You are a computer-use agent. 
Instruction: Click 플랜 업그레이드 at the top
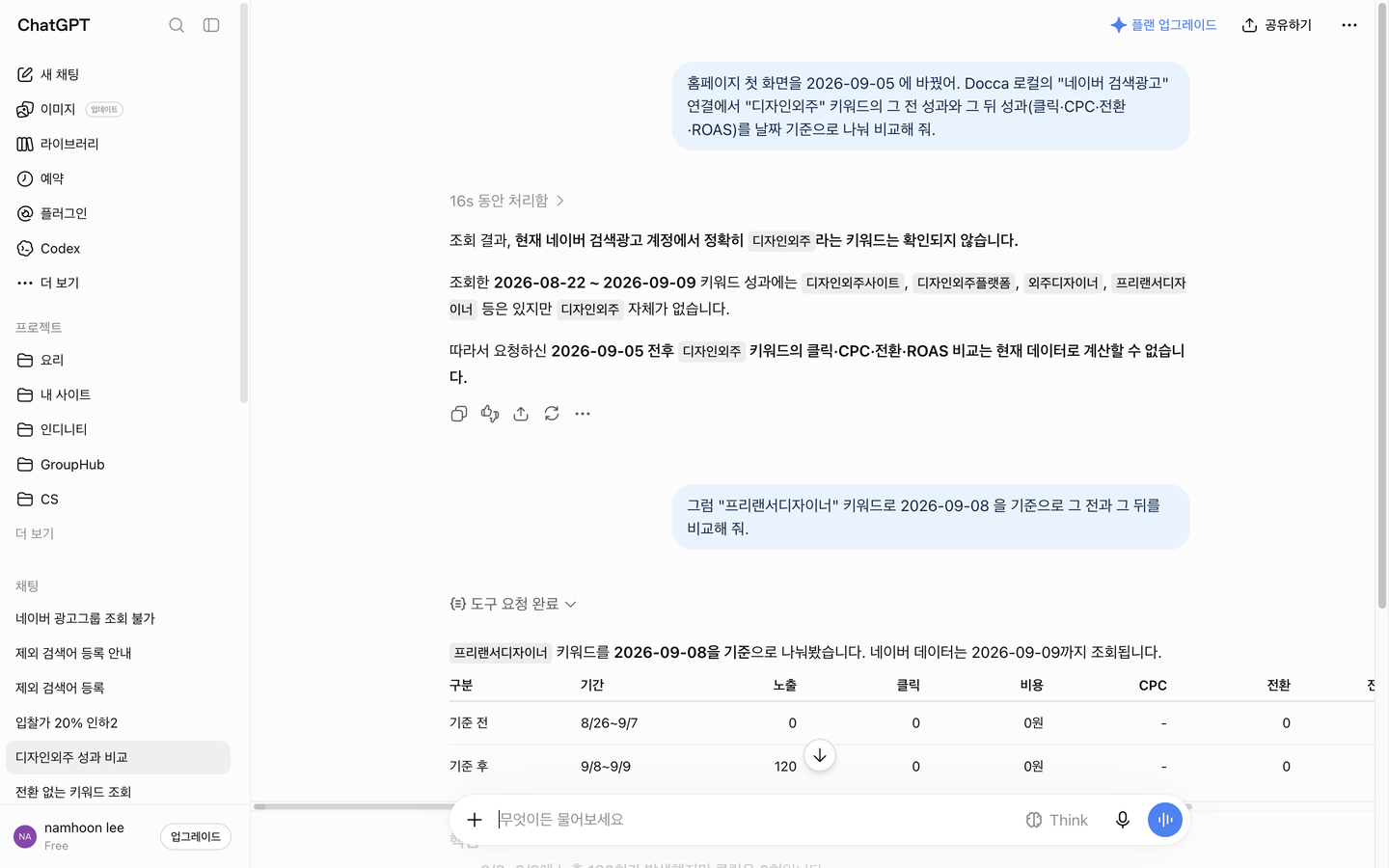click(x=1163, y=25)
